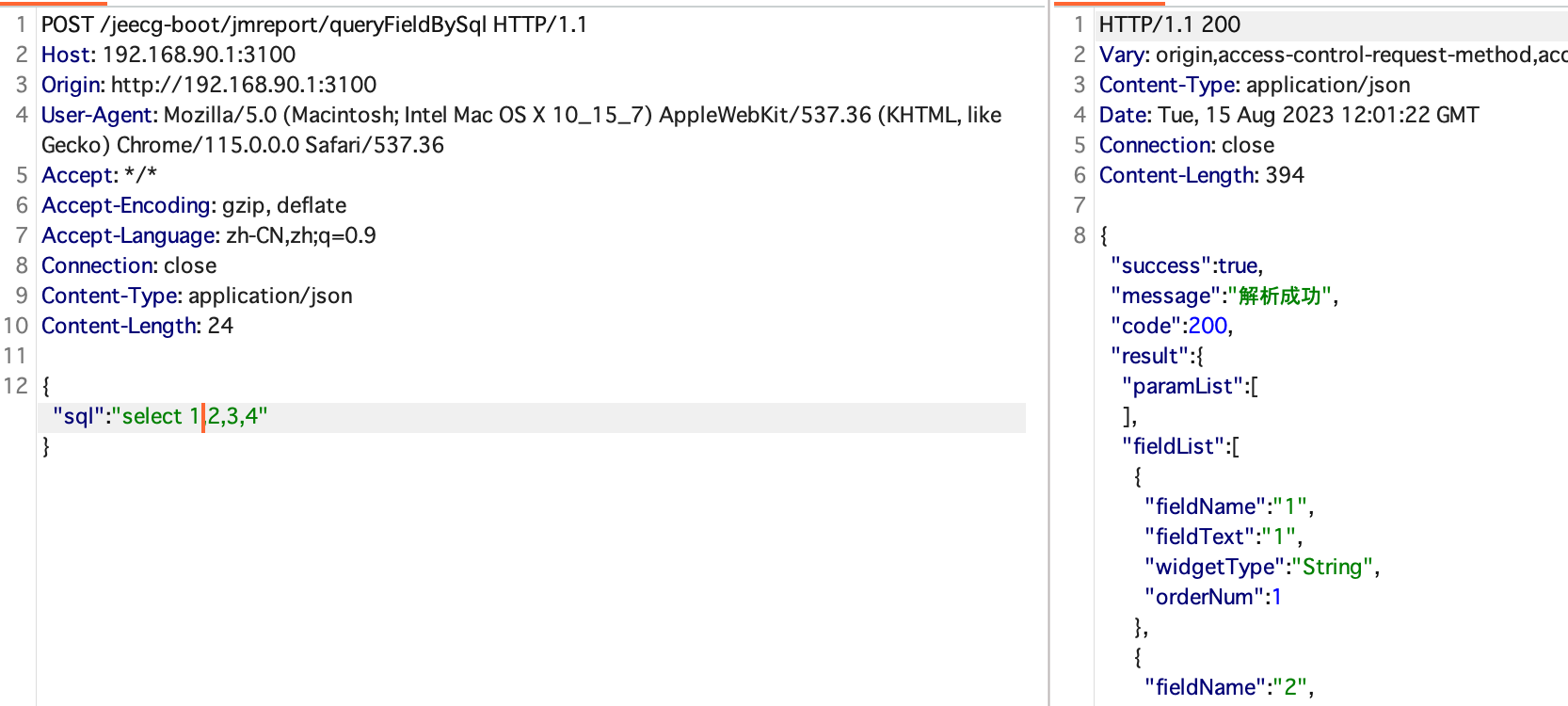Click the Content-Length: 24 header

click(x=137, y=326)
